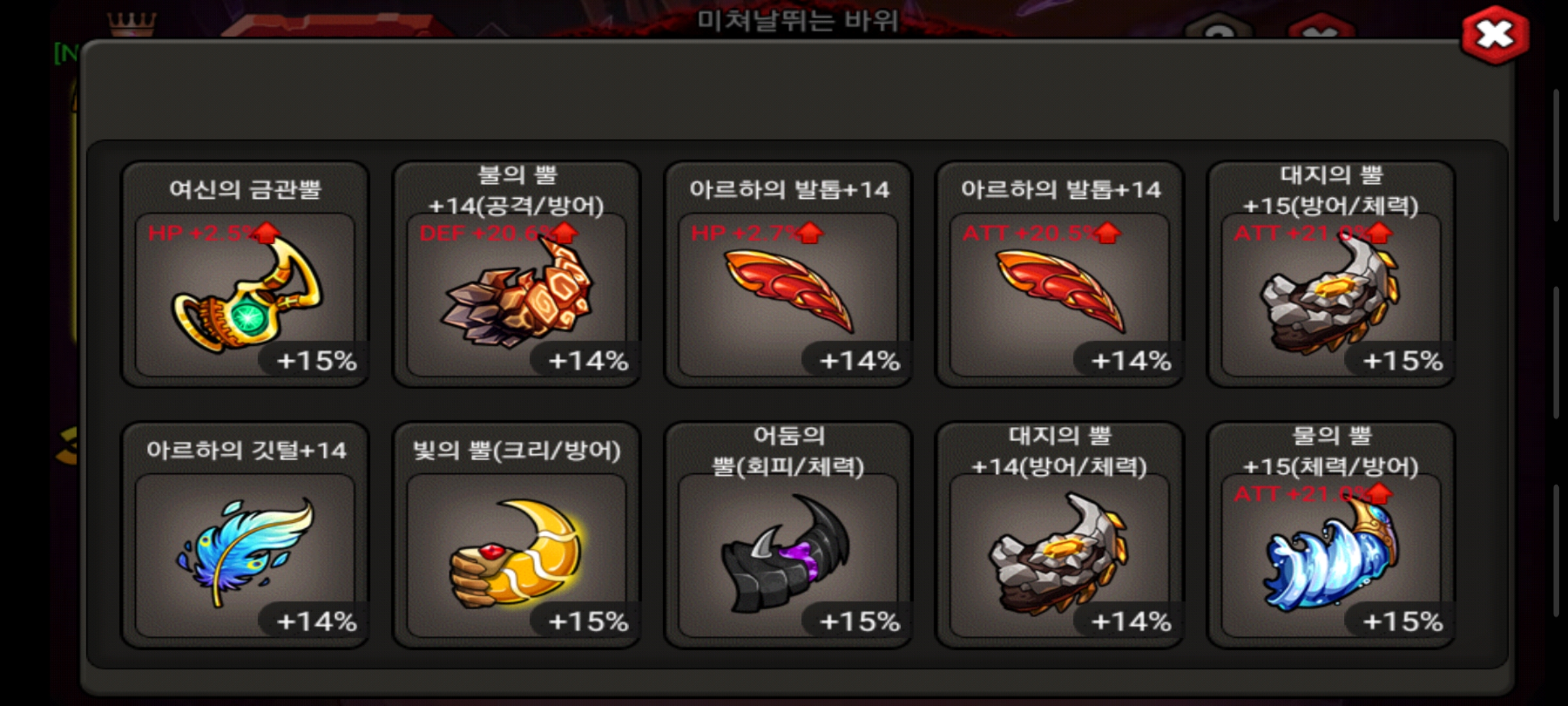Image resolution: width=1568 pixels, height=706 pixels.
Task: Tap +15% badge on 여신의 금관뿔
Action: 316,360
